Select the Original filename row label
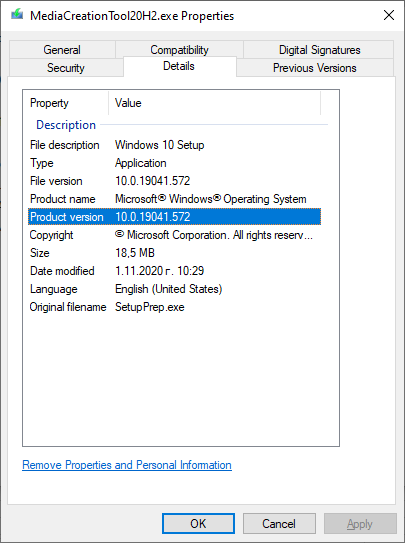The width and height of the screenshot is (405, 543). pyautogui.click(x=68, y=307)
